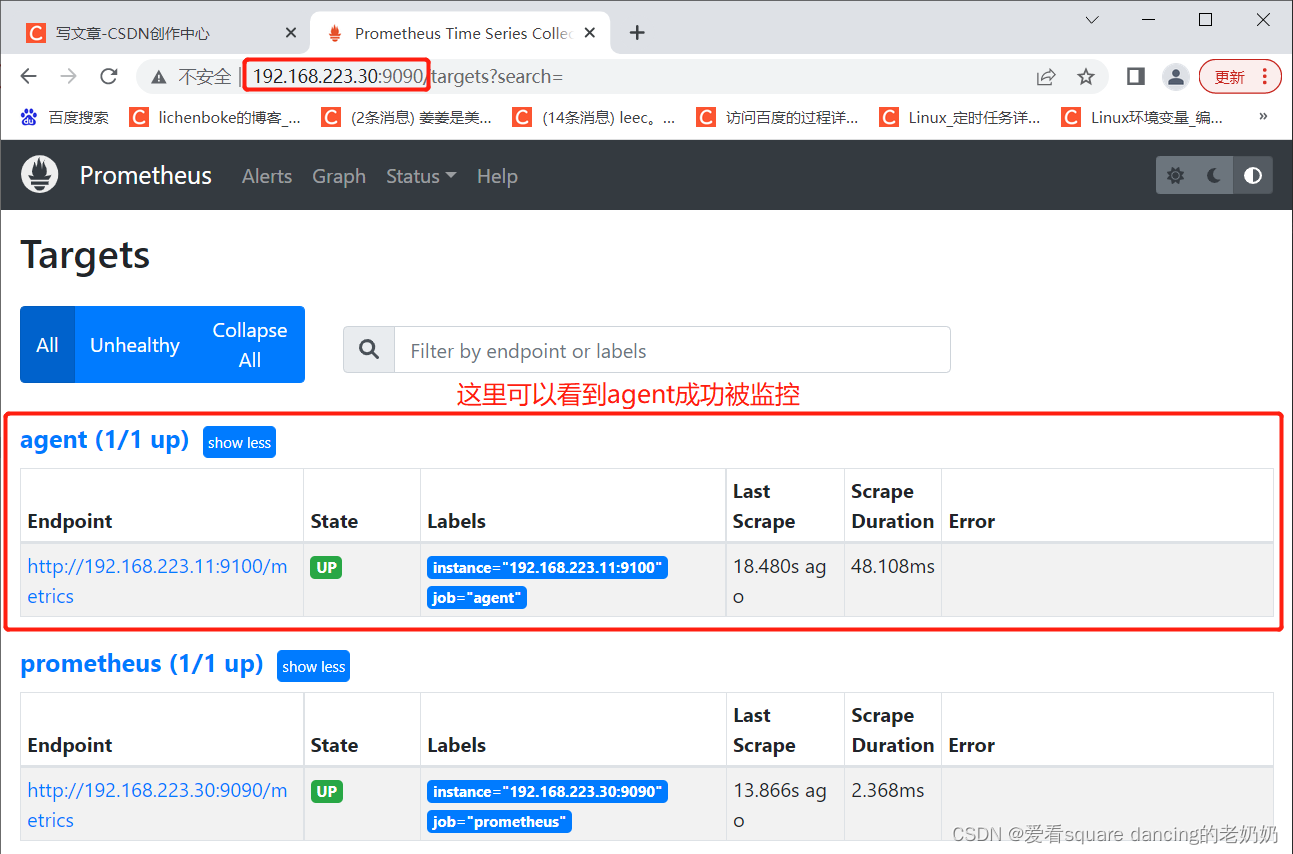The height and width of the screenshot is (854, 1293).
Task: Click Collapse All button
Action: (250, 345)
